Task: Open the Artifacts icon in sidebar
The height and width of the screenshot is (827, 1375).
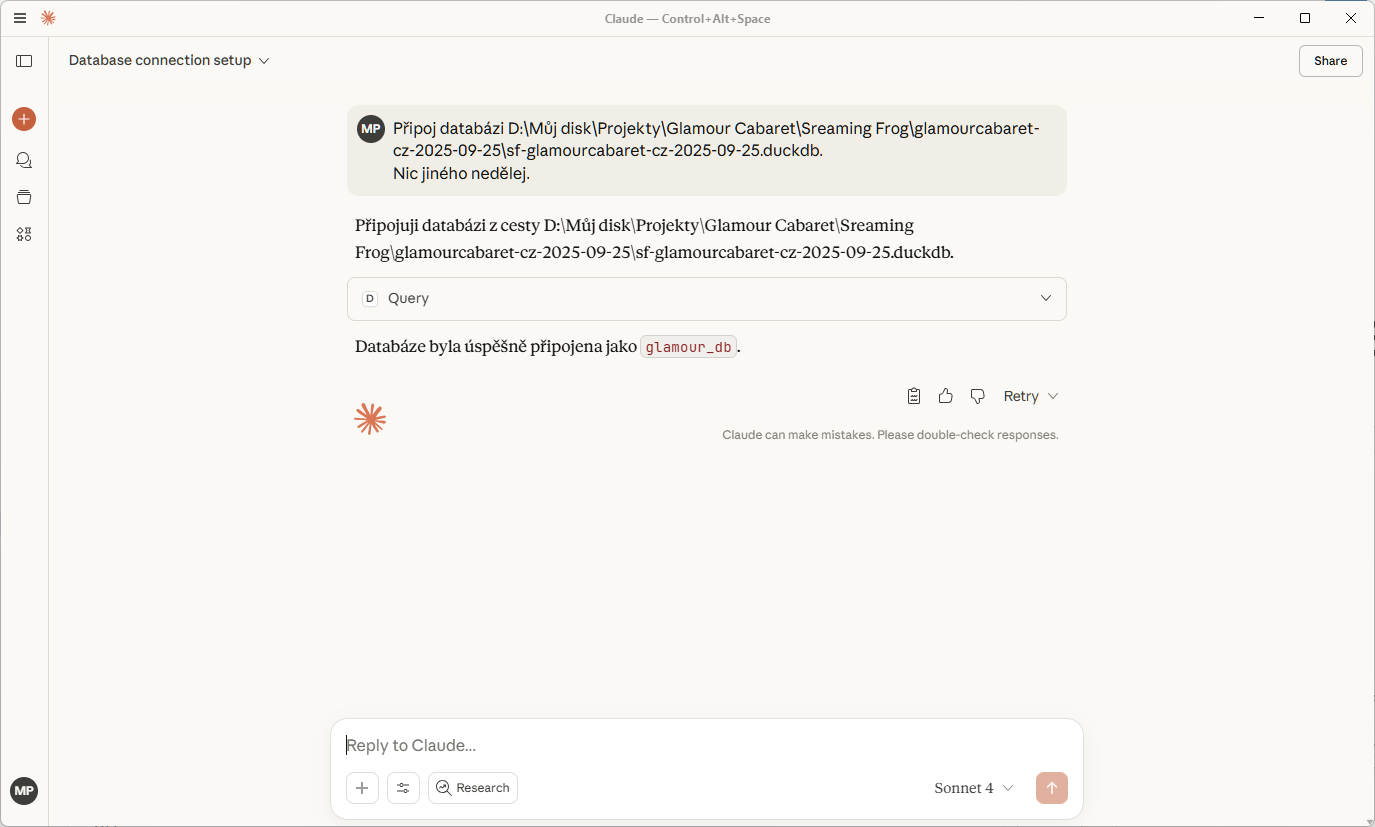Action: point(24,234)
